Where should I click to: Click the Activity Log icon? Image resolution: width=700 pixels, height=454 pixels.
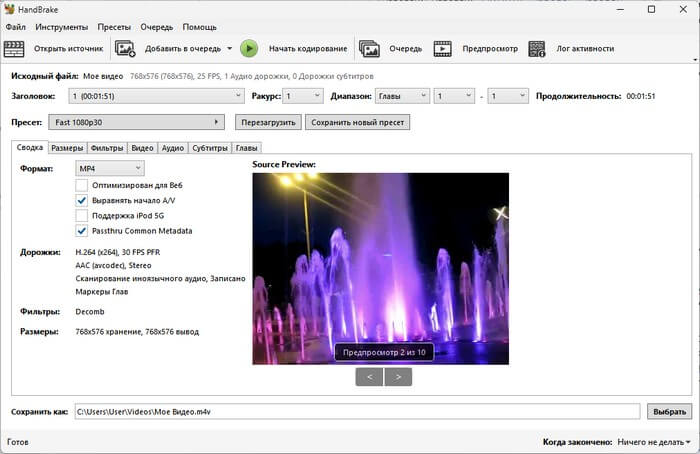(x=537, y=49)
